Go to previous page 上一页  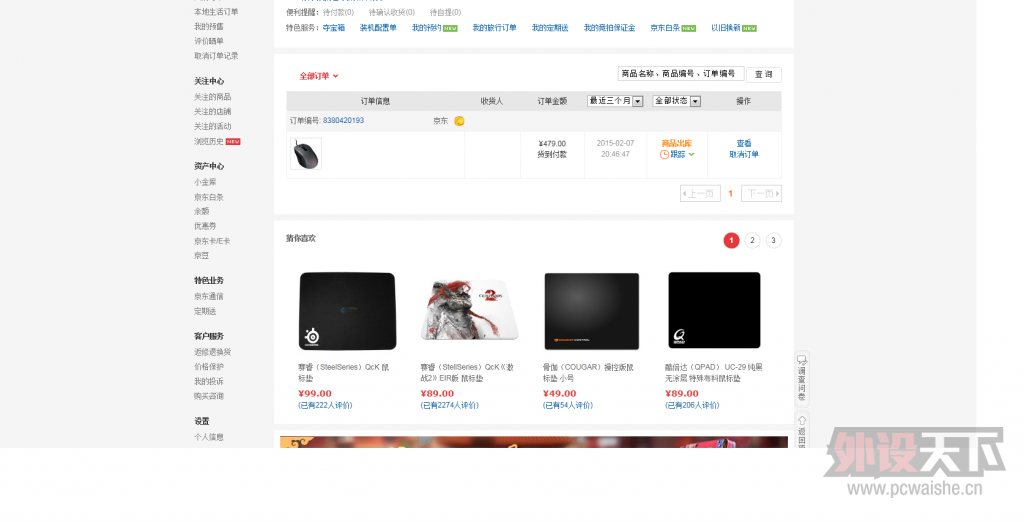[700, 193]
